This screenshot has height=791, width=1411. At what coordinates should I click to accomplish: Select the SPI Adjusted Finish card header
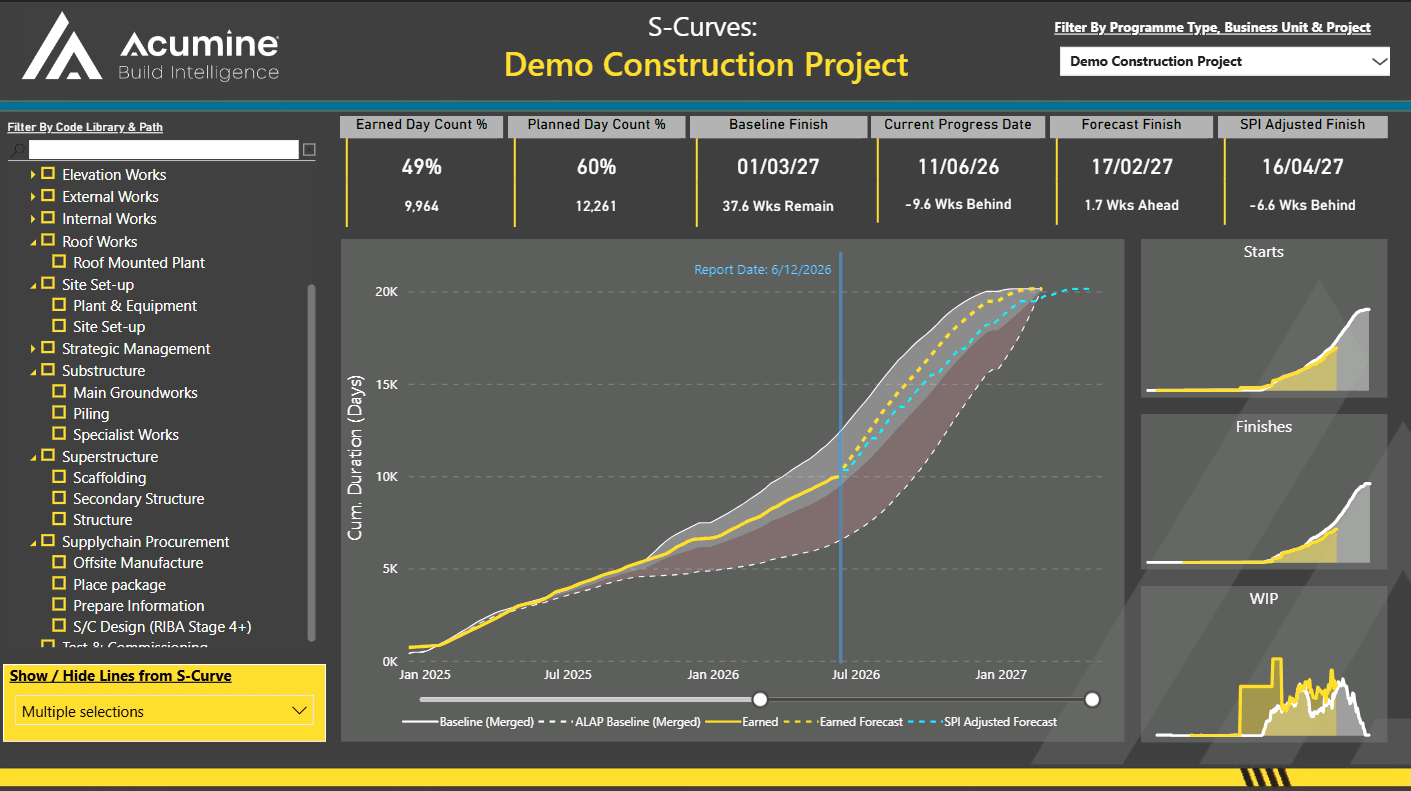(x=1303, y=126)
